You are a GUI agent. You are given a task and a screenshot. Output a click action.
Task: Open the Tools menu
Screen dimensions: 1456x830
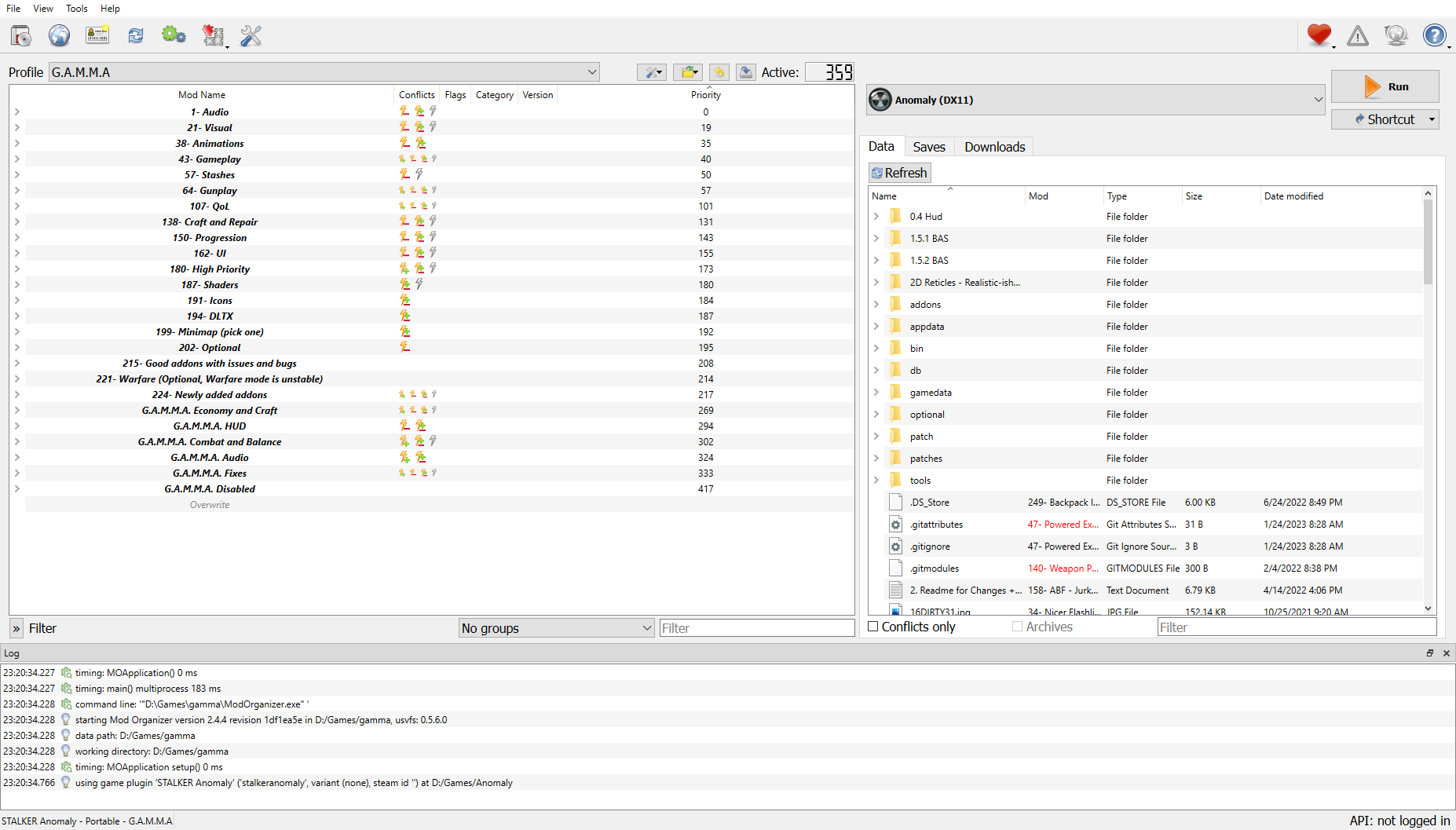pos(77,9)
